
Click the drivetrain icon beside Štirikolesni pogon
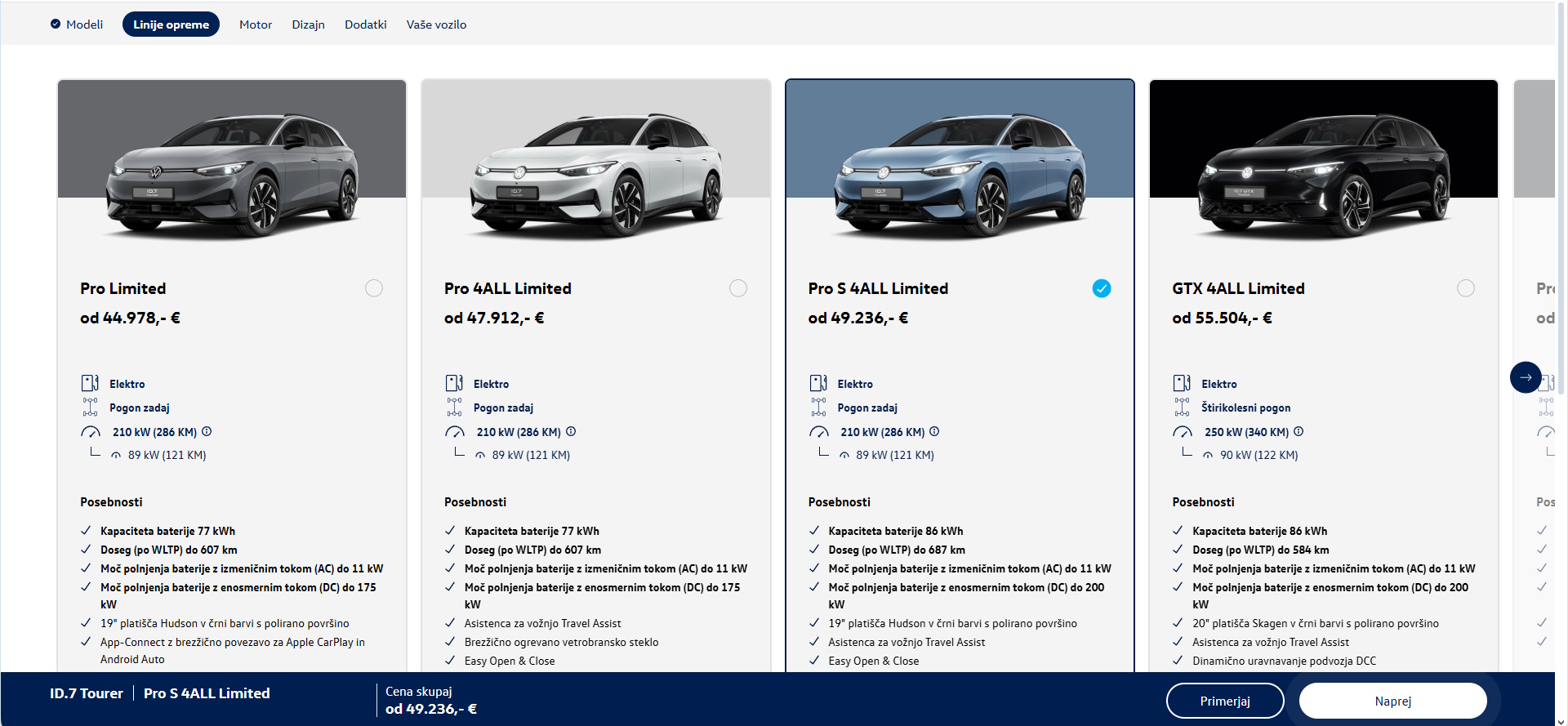click(x=1182, y=407)
